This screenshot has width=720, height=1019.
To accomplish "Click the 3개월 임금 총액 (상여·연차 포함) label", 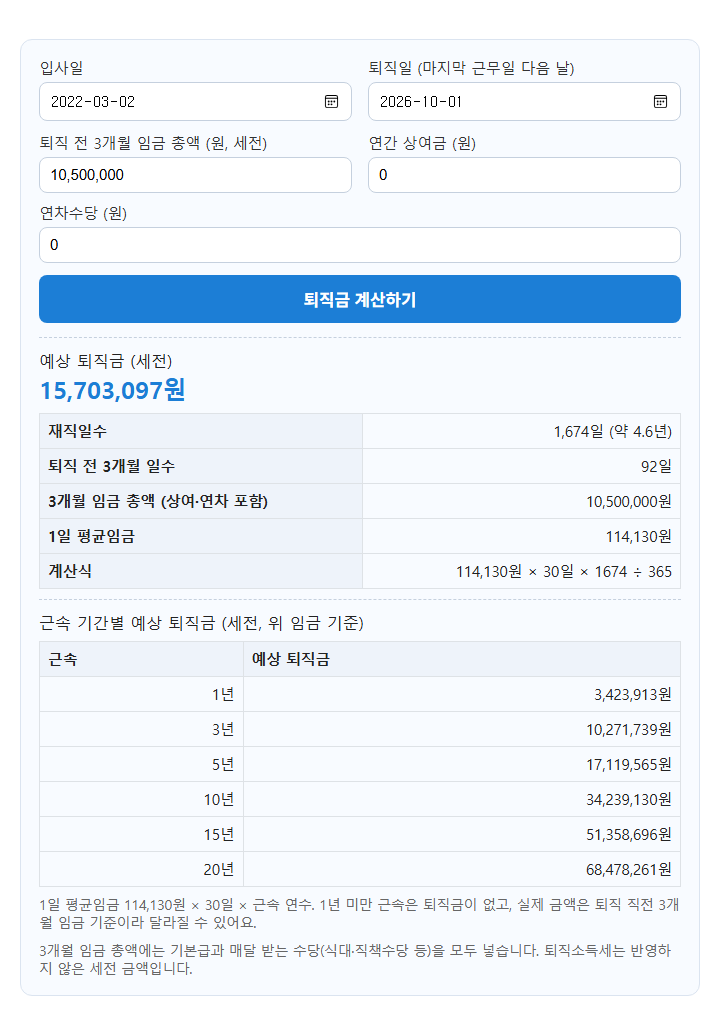I will click(x=158, y=501).
